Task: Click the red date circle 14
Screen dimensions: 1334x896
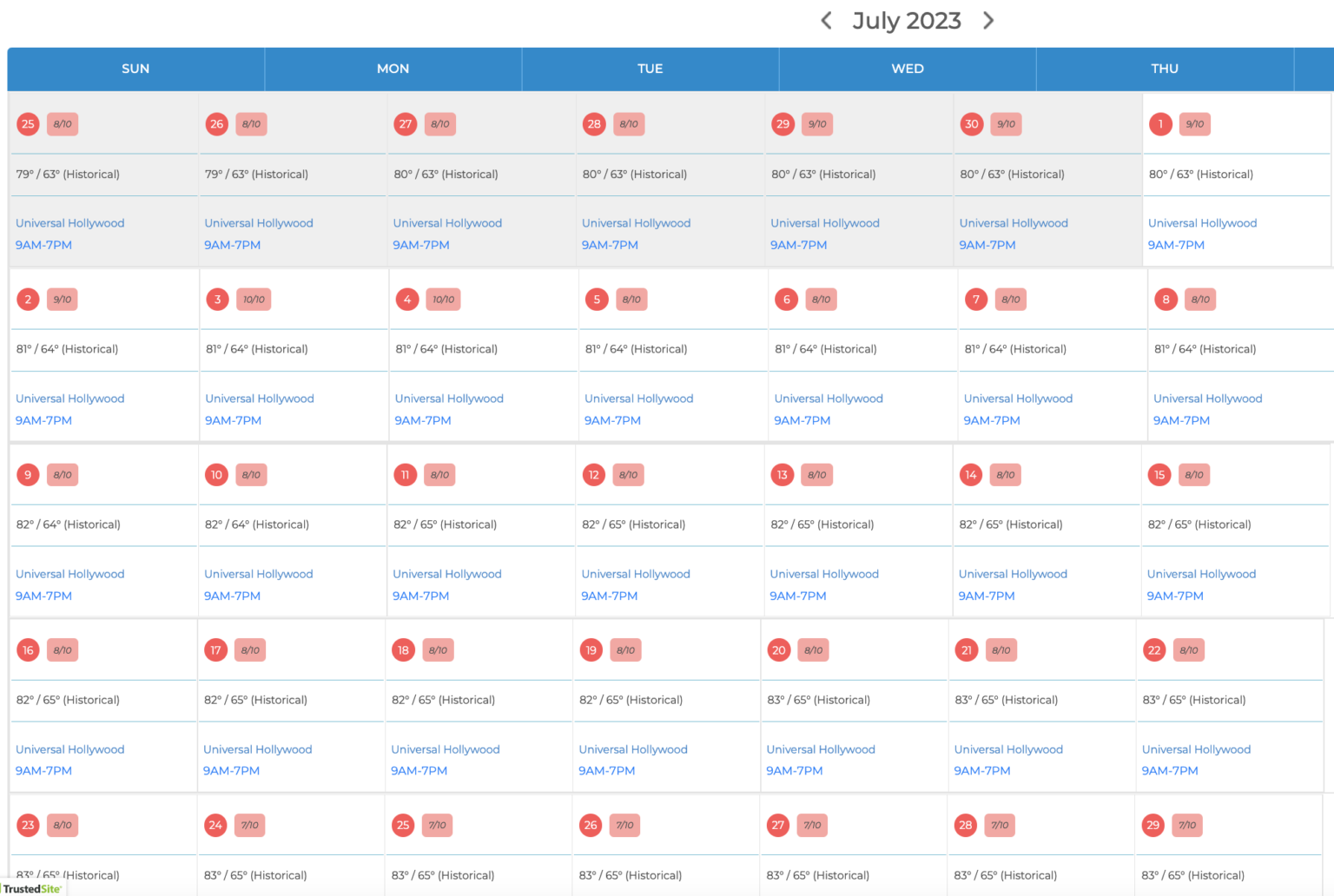Action: (x=971, y=475)
